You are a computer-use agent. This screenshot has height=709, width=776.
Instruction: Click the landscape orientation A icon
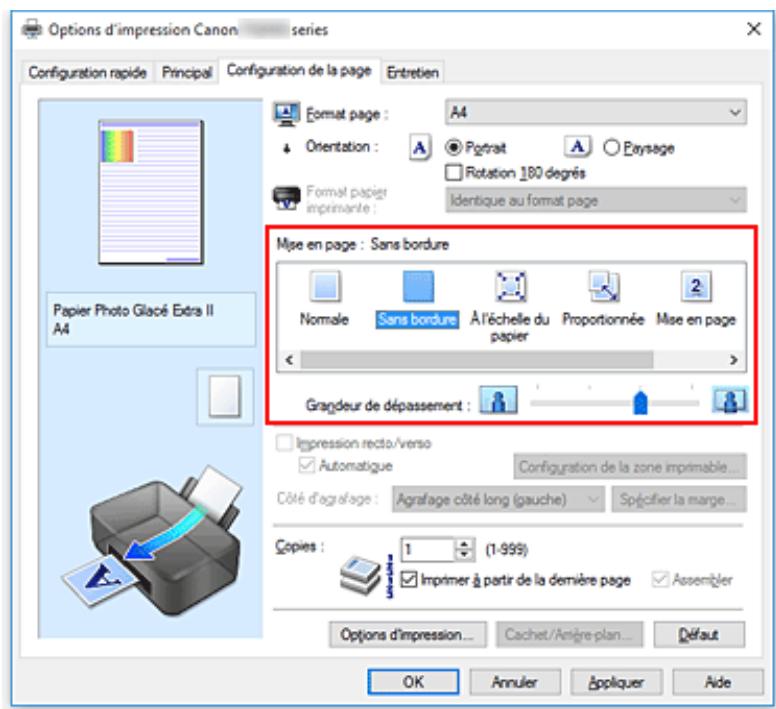[577, 146]
